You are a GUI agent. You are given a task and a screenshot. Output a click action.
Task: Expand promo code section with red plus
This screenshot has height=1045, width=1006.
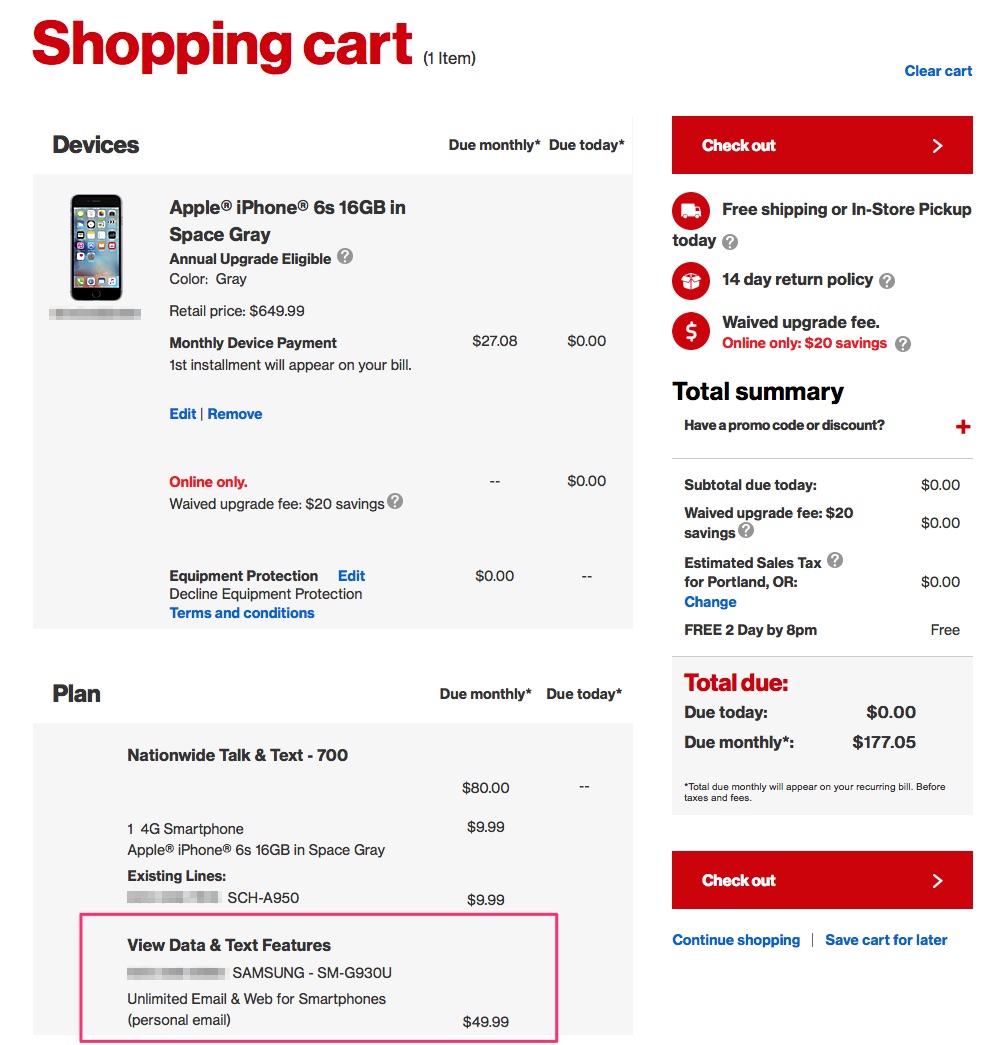tap(963, 427)
